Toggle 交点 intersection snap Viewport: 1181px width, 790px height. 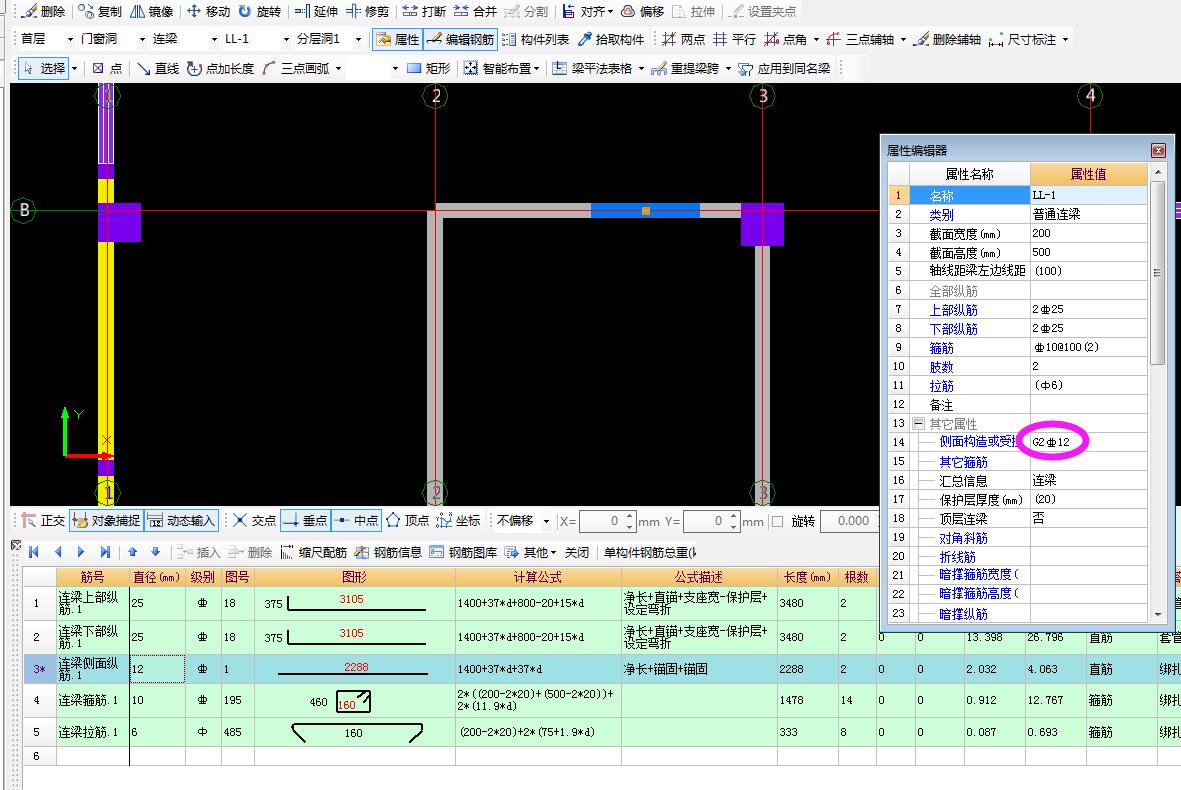coord(254,520)
